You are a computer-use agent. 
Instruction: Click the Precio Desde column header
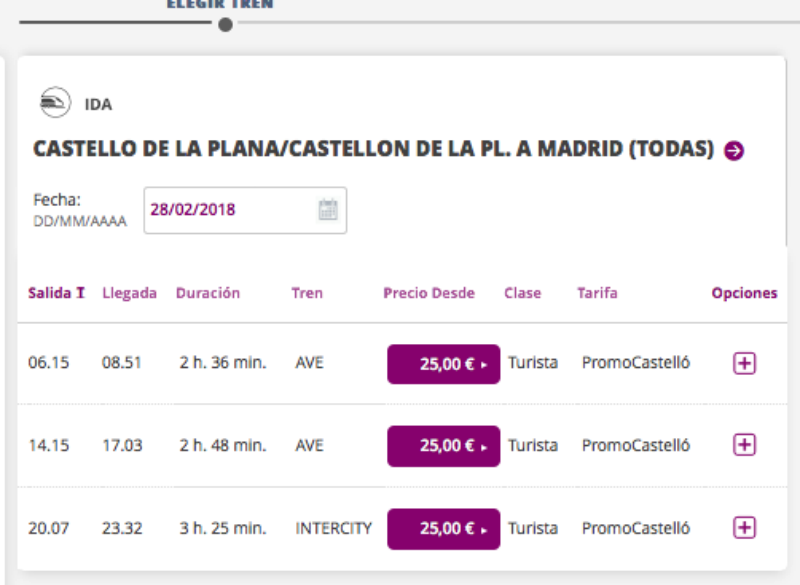pos(429,293)
